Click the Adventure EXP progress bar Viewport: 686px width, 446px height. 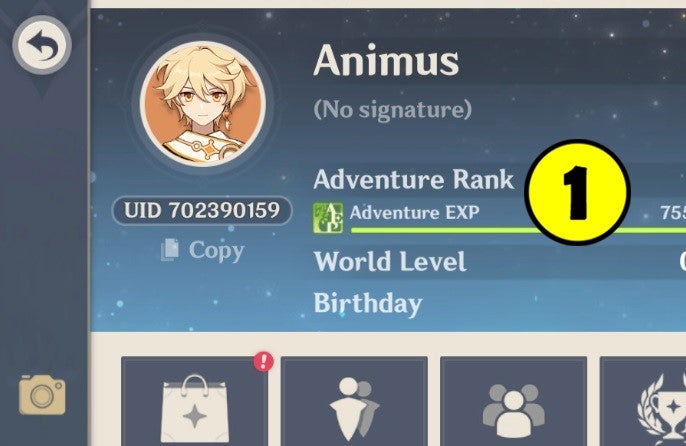518,230
